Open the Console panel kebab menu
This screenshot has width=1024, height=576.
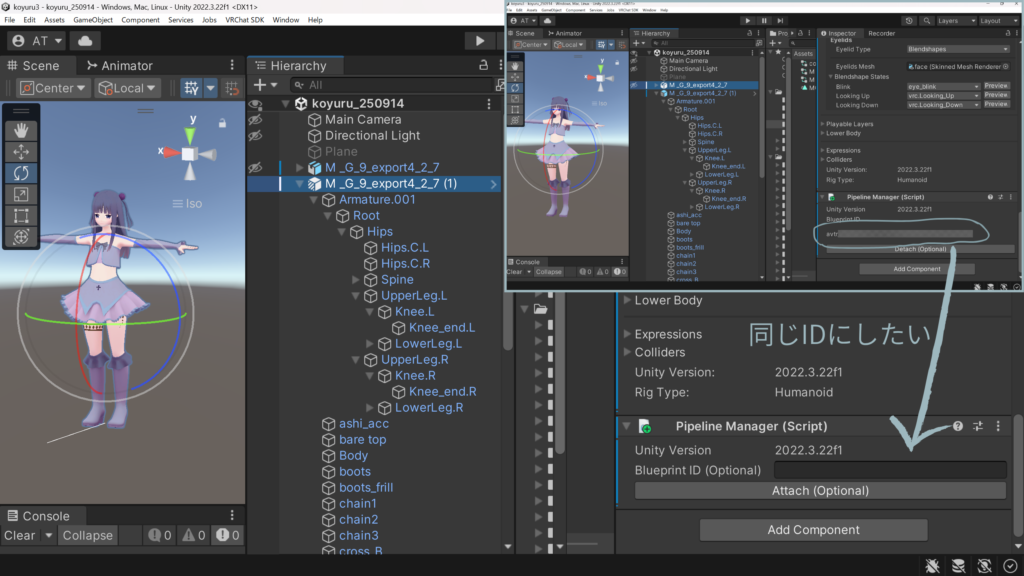click(232, 515)
